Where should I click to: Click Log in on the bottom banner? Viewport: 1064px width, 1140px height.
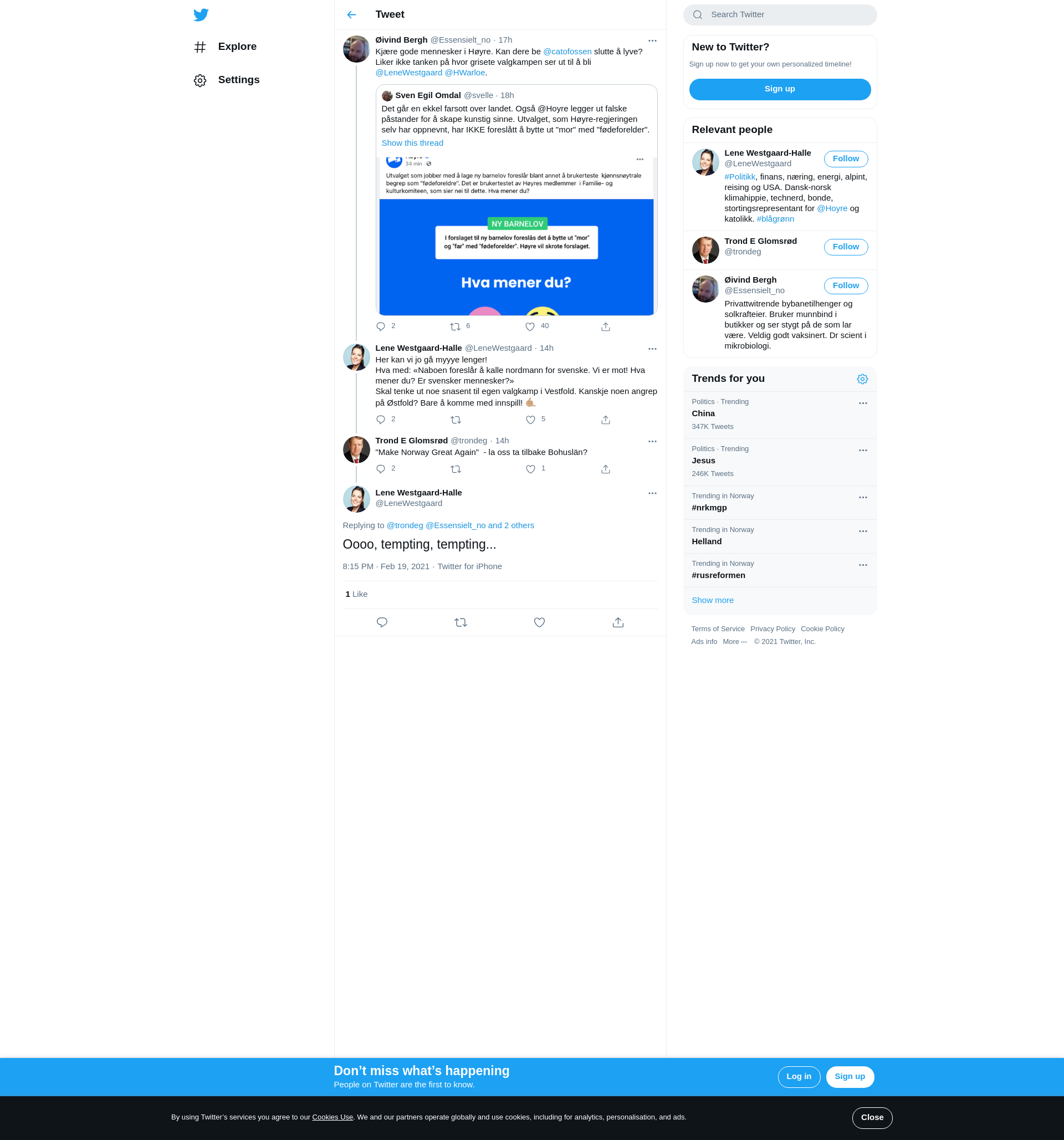pos(799,1077)
